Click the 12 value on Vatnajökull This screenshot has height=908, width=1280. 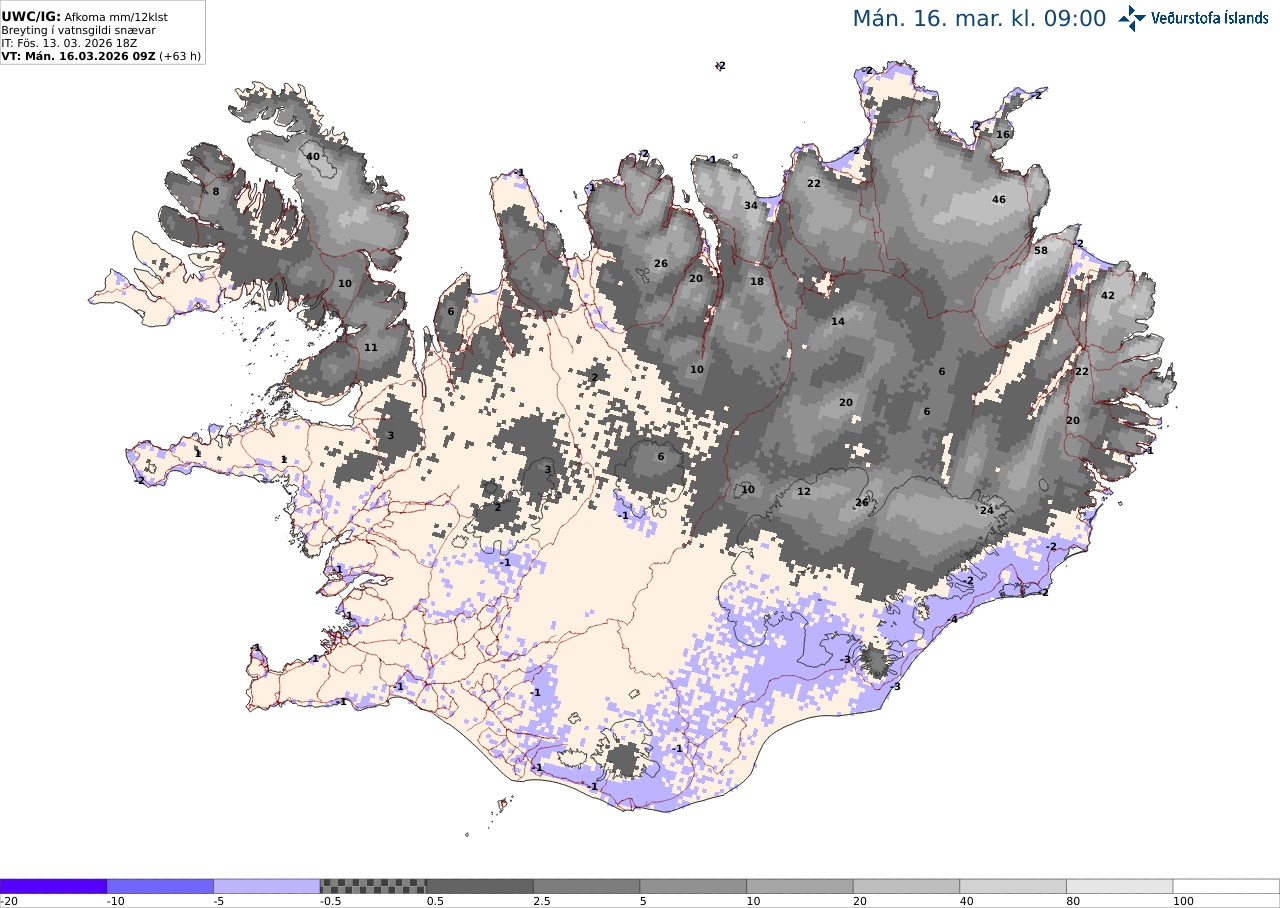coord(804,492)
